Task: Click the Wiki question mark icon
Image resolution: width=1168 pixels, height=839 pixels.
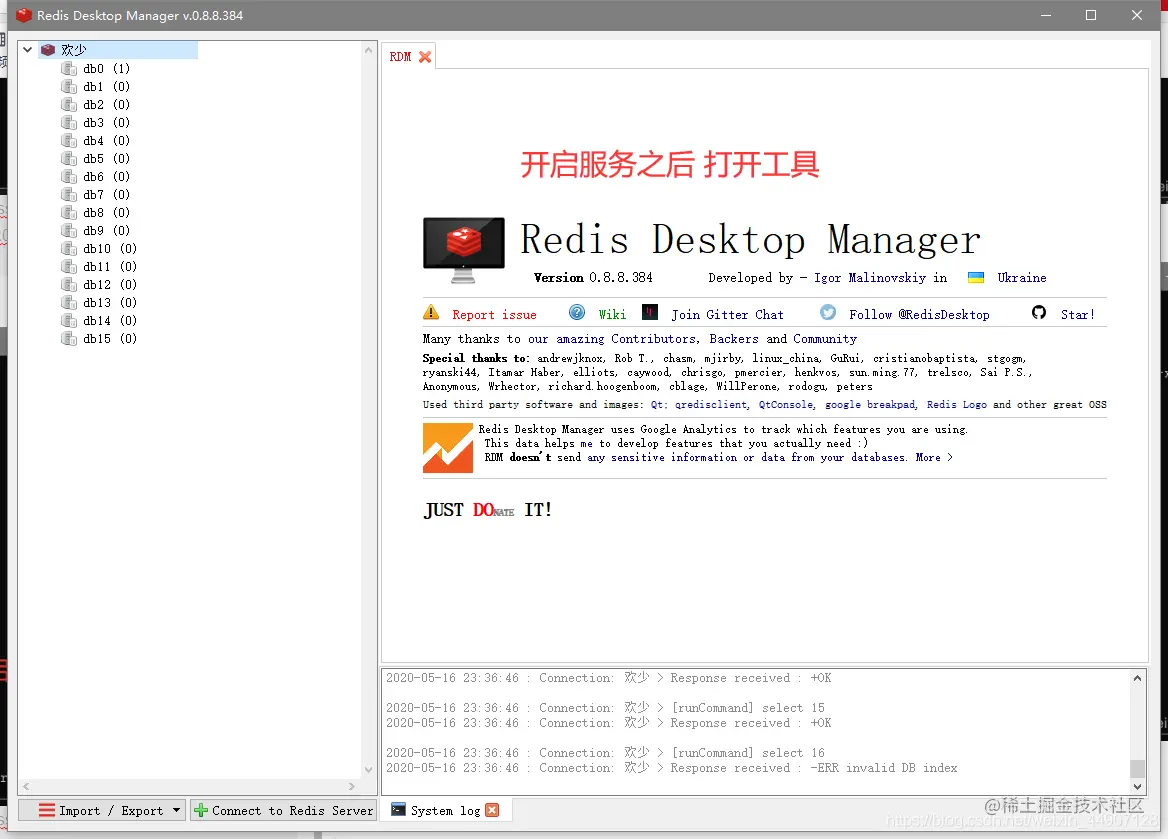Action: tap(577, 312)
